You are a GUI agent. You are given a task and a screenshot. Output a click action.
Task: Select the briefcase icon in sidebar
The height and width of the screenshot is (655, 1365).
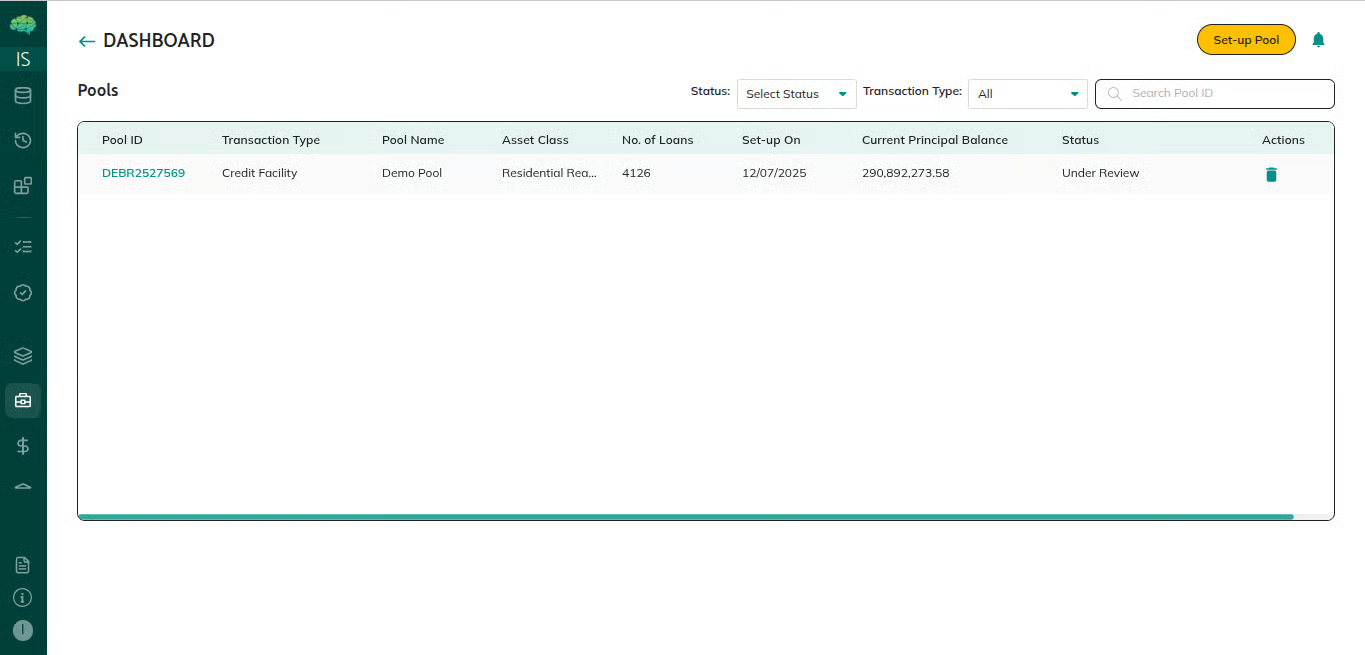pos(22,401)
